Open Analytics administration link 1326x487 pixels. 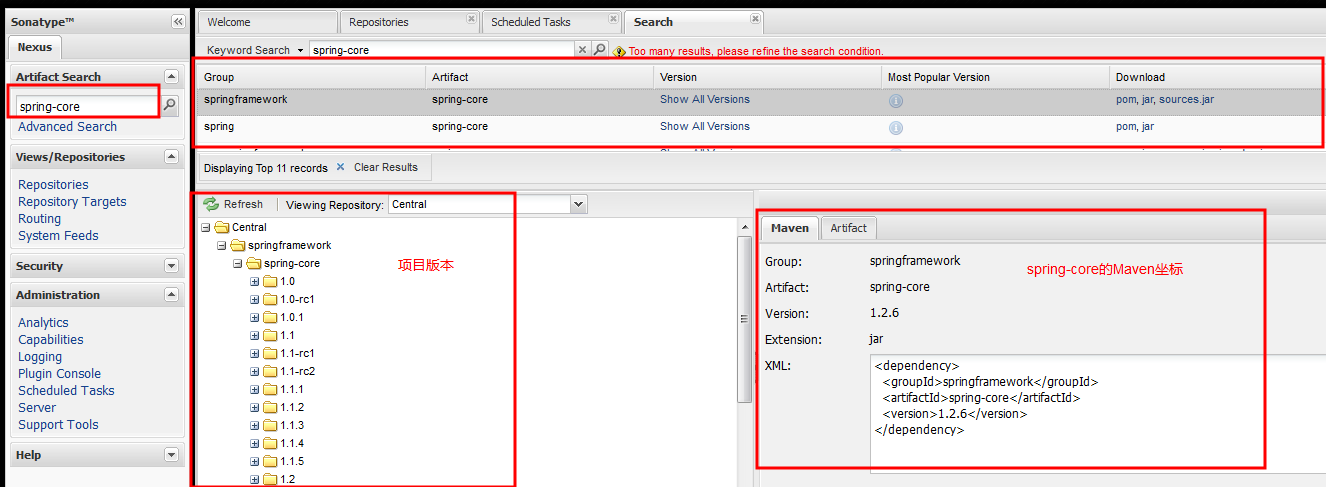coord(43,323)
